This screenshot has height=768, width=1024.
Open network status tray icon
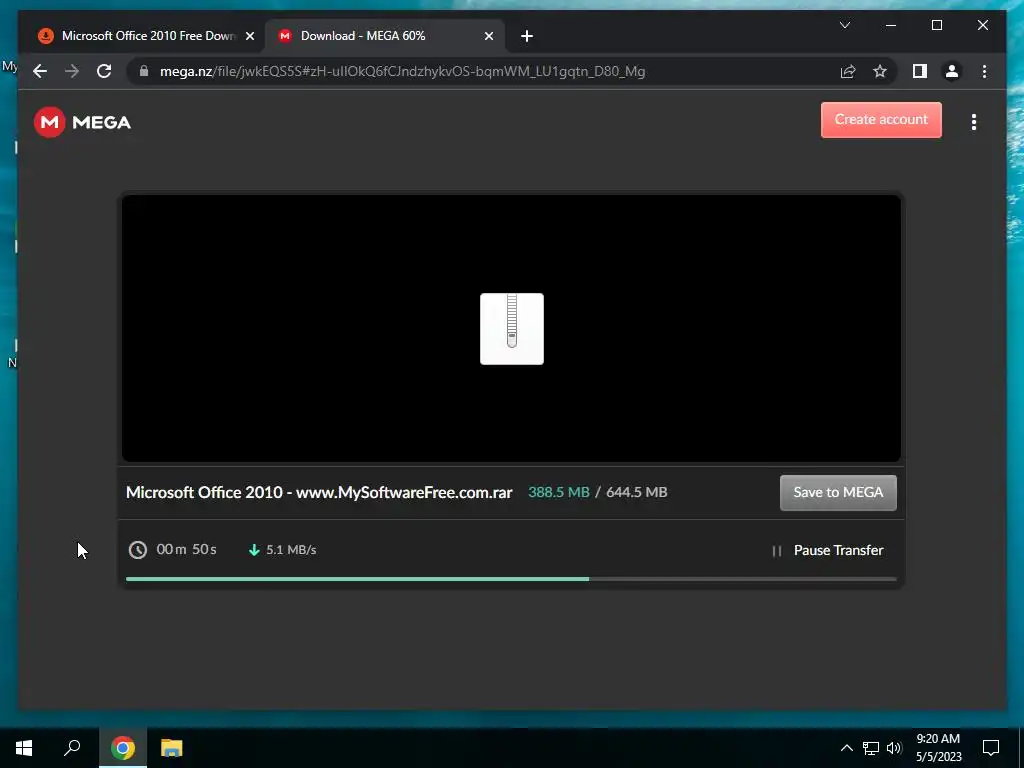pos(871,748)
